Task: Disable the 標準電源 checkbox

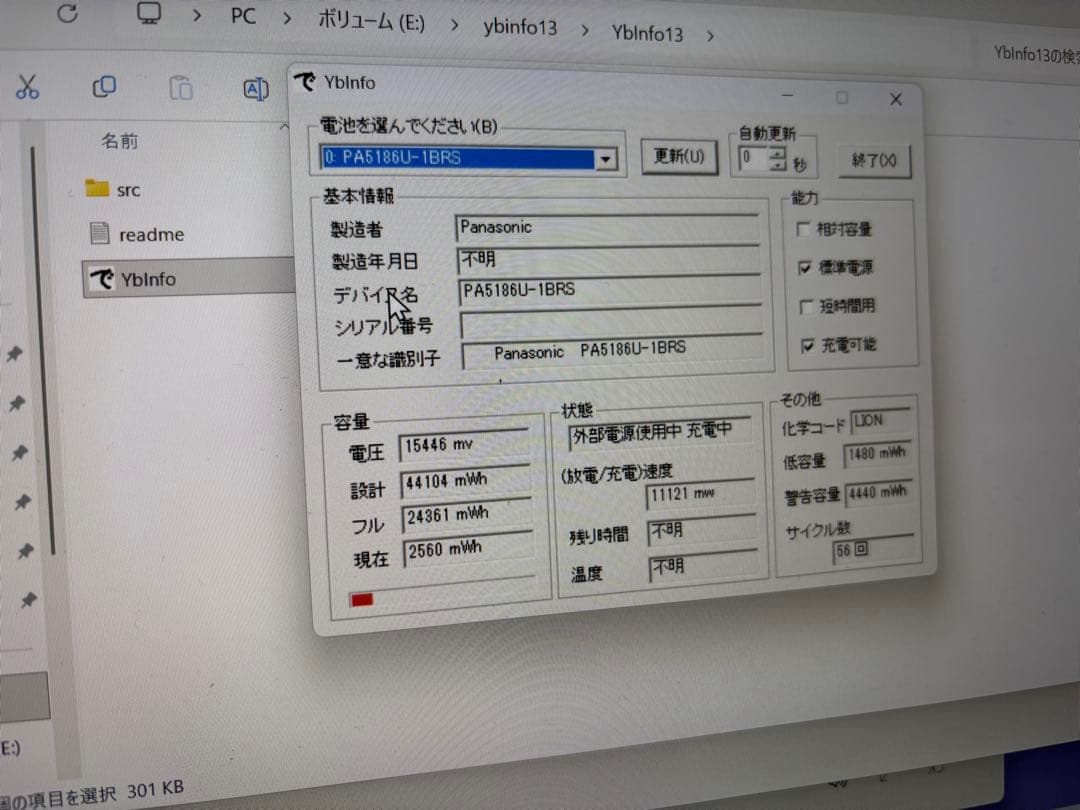Action: point(805,268)
